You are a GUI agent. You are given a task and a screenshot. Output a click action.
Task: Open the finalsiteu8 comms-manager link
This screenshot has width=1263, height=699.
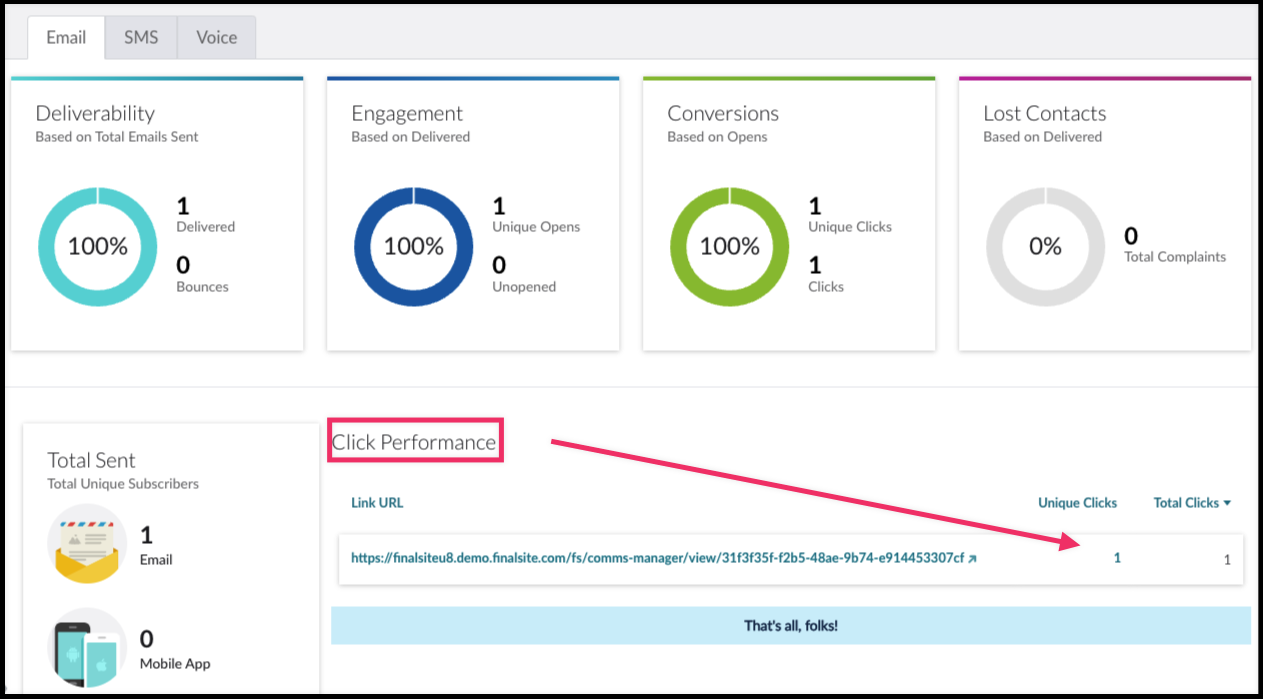tap(657, 559)
